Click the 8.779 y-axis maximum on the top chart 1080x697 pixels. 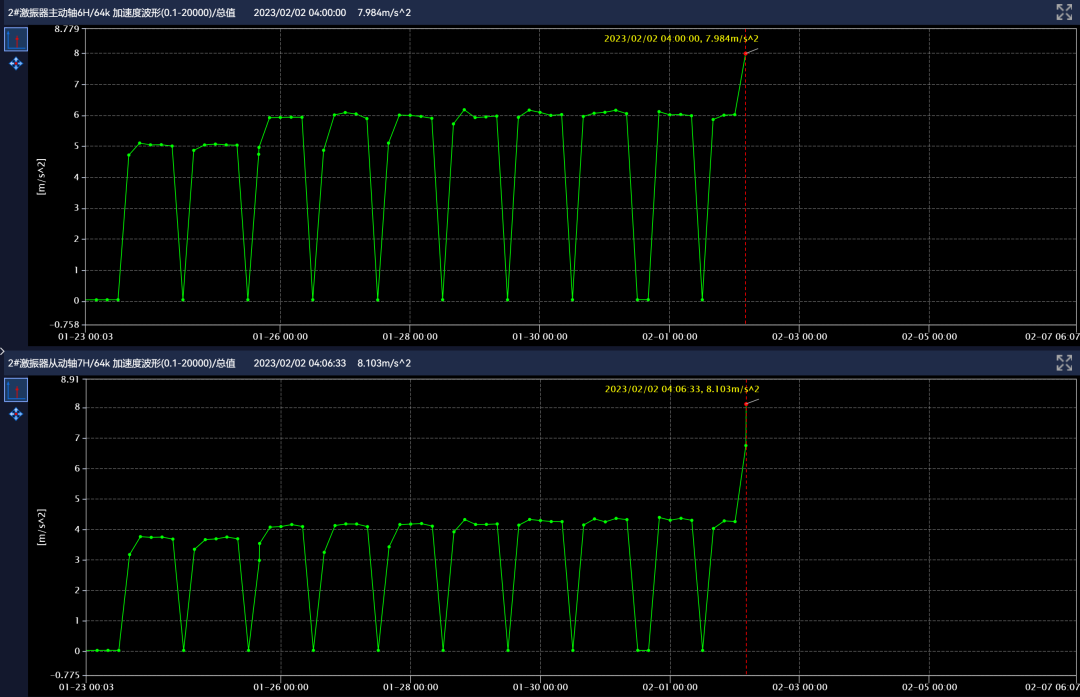(x=66, y=28)
